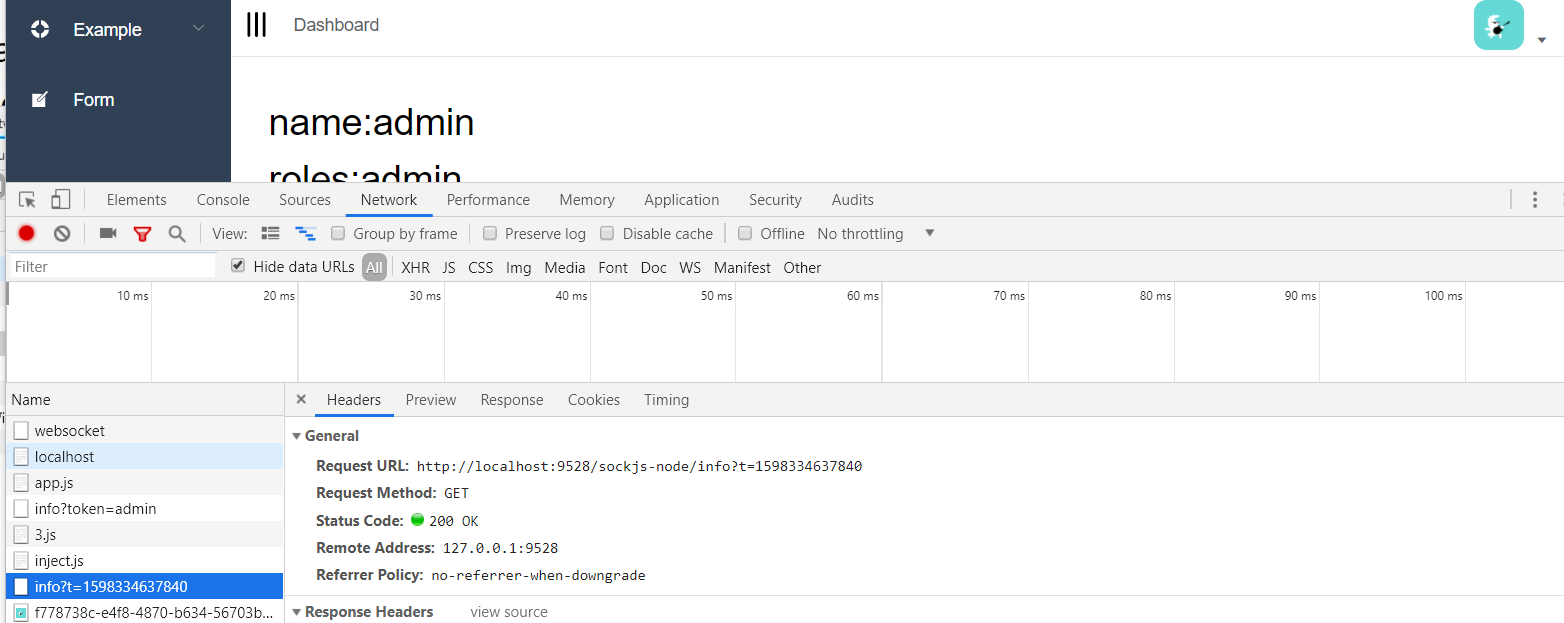Filter requests by Img
This screenshot has width=1564, height=623.
coord(519,267)
